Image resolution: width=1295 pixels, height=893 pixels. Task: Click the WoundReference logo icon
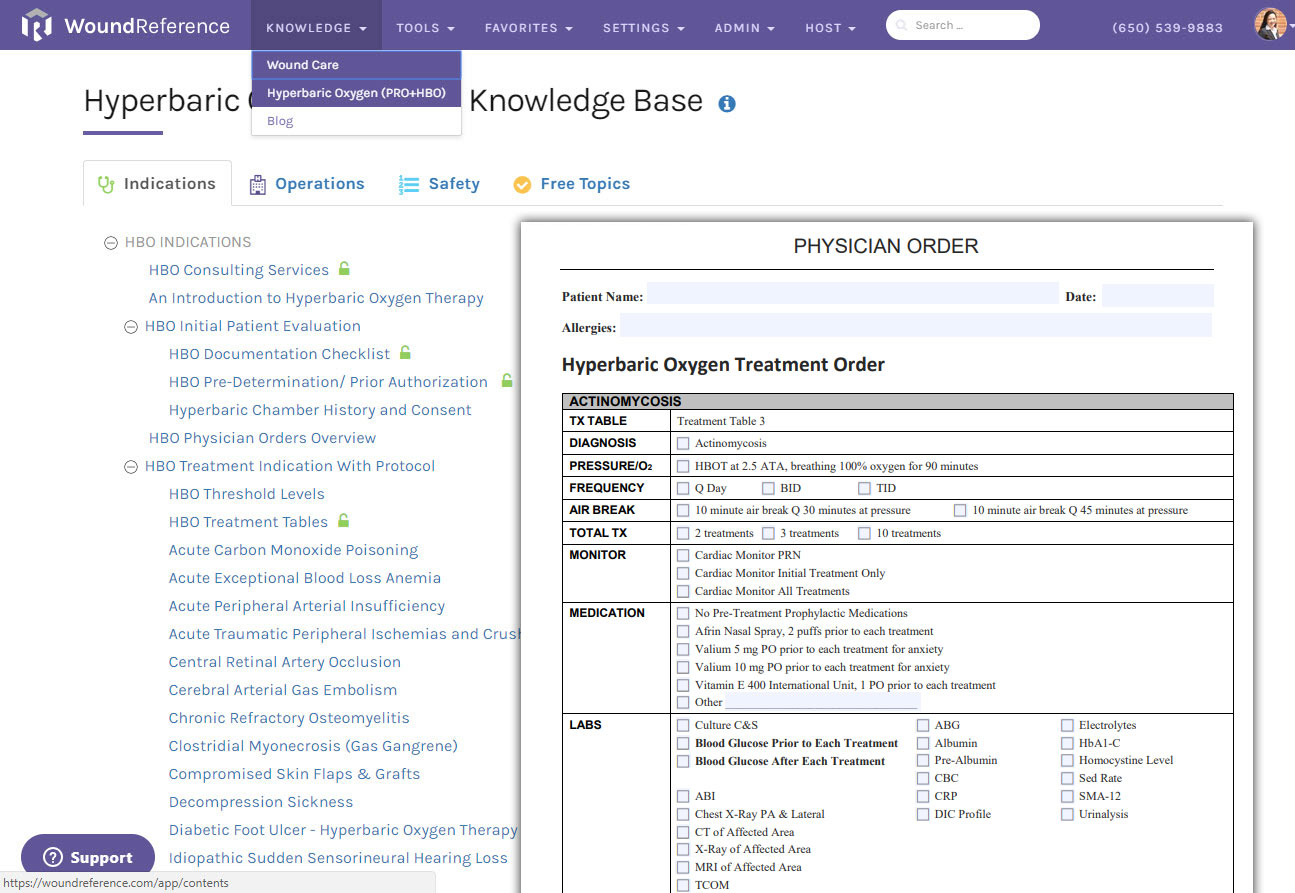pos(38,25)
